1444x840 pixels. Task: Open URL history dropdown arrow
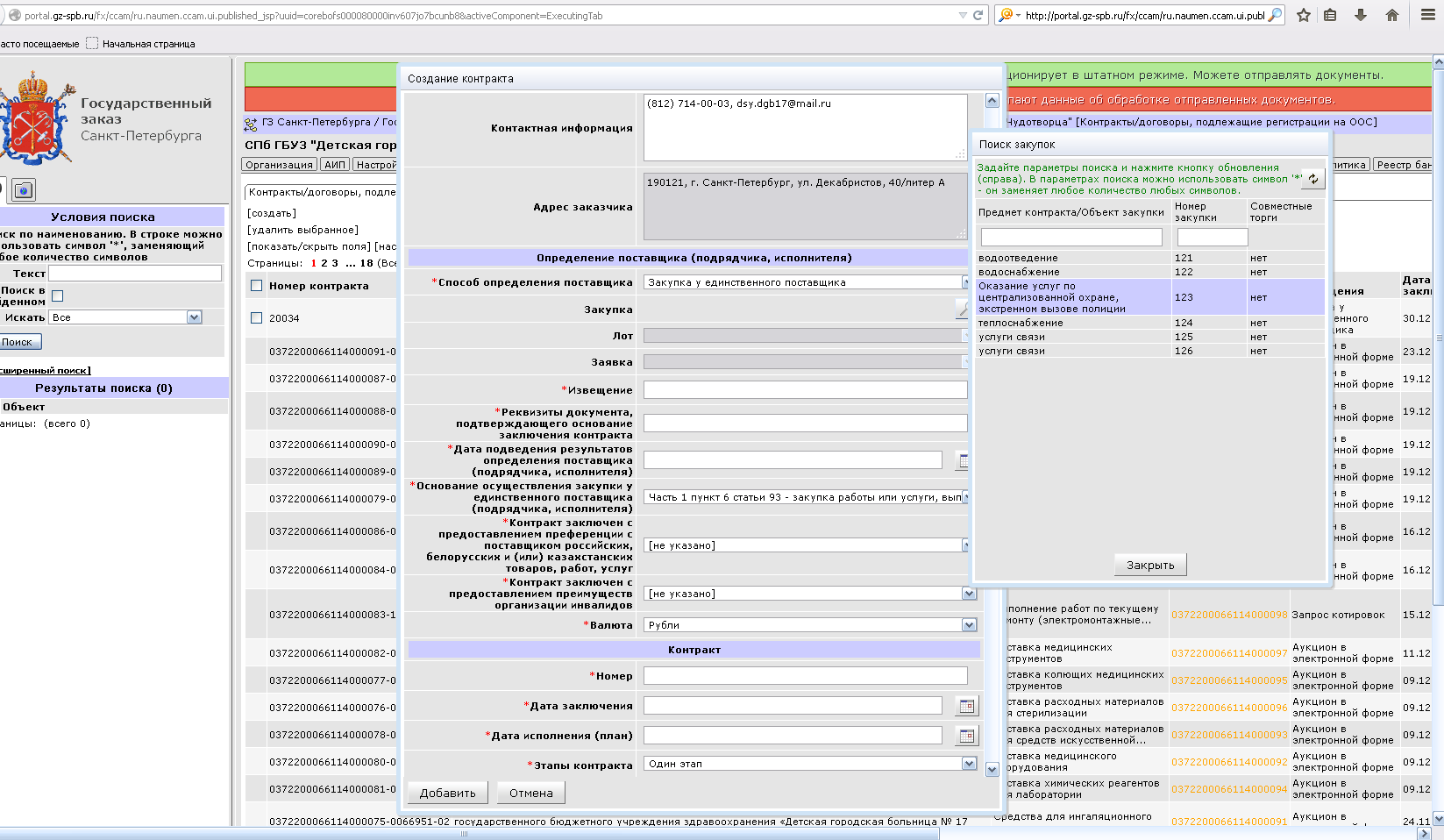click(963, 15)
